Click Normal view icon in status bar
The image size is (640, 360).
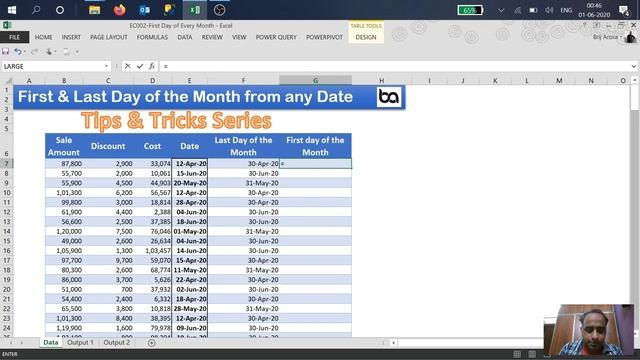pos(517,354)
